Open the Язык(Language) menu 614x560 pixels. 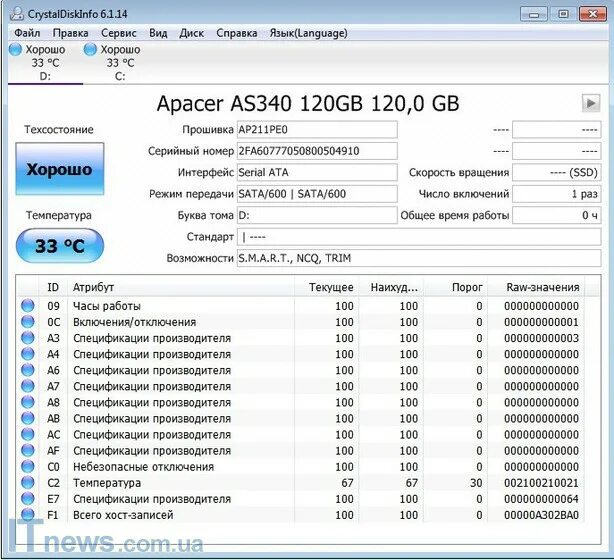pos(309,33)
